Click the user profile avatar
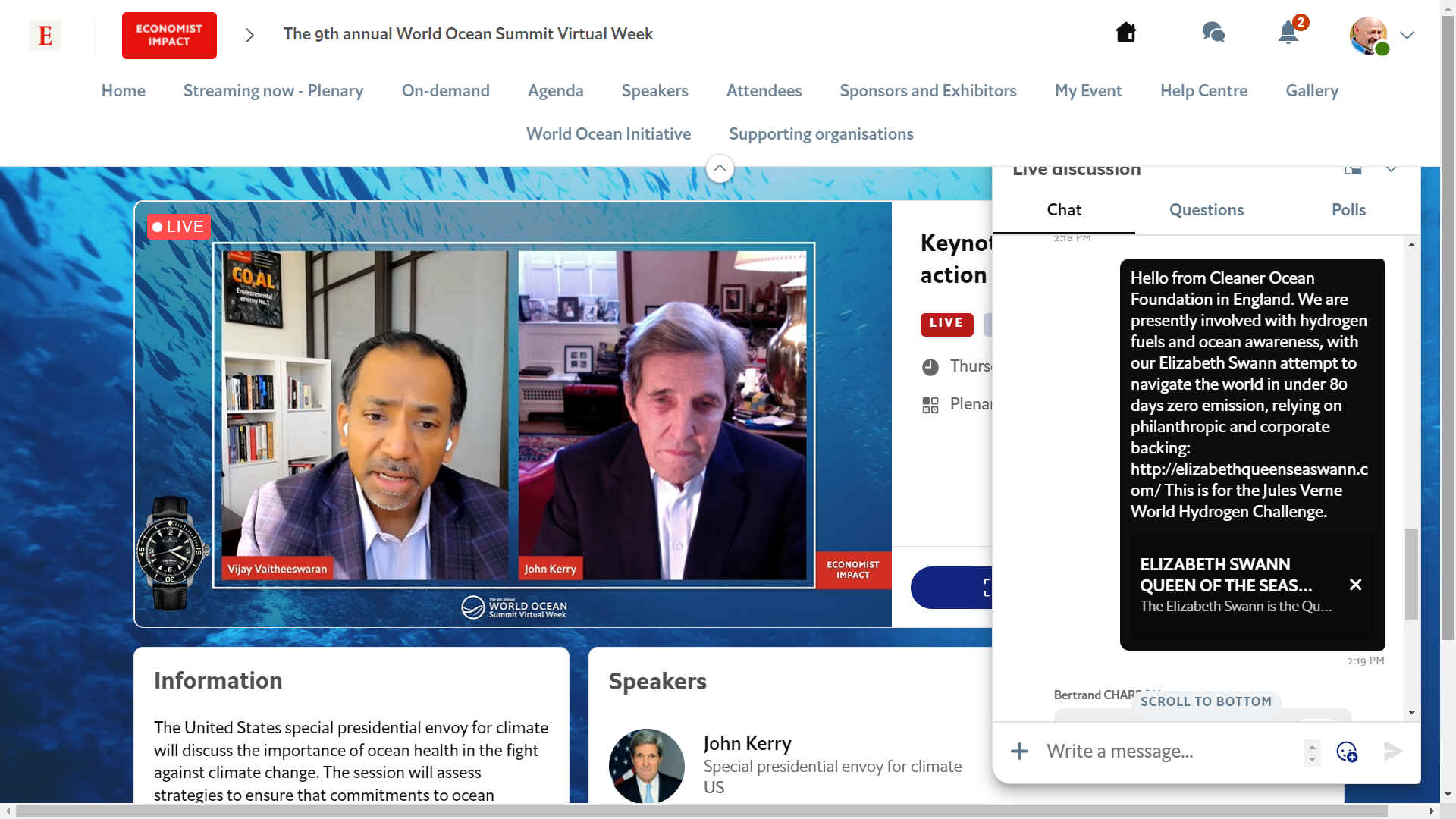 [x=1369, y=35]
